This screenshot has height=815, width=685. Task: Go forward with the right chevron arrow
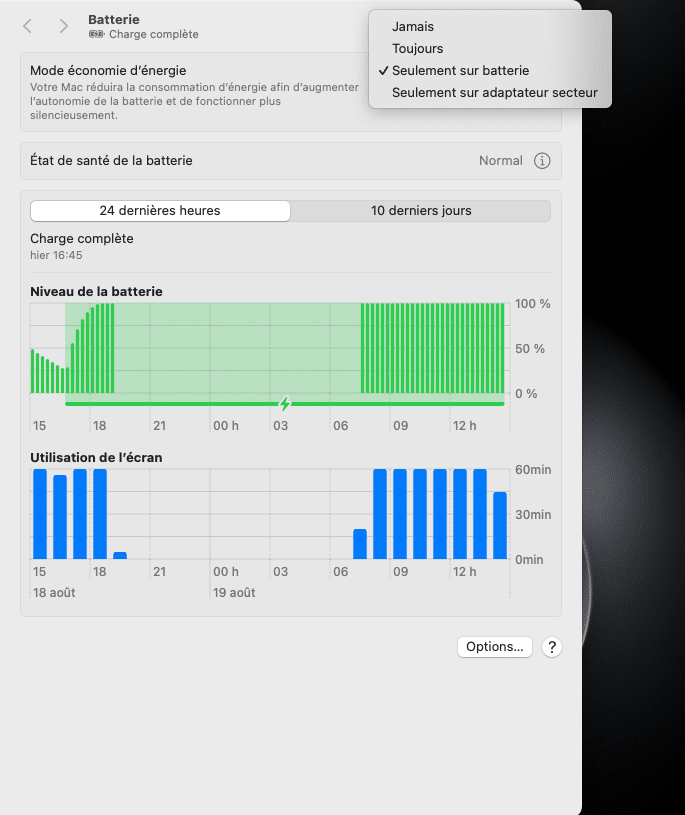(63, 26)
